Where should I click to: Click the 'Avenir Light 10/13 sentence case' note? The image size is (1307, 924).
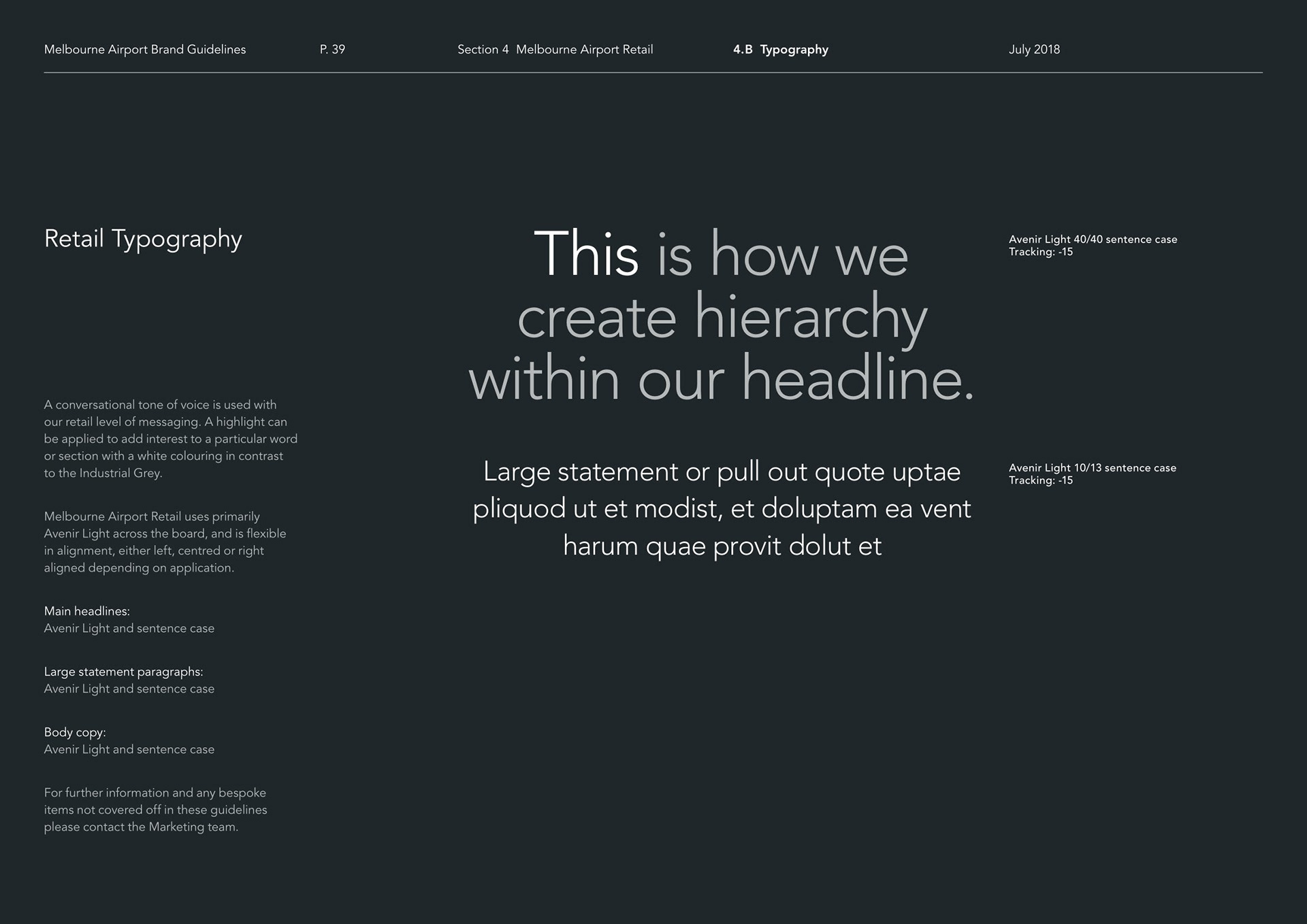pyautogui.click(x=1092, y=468)
